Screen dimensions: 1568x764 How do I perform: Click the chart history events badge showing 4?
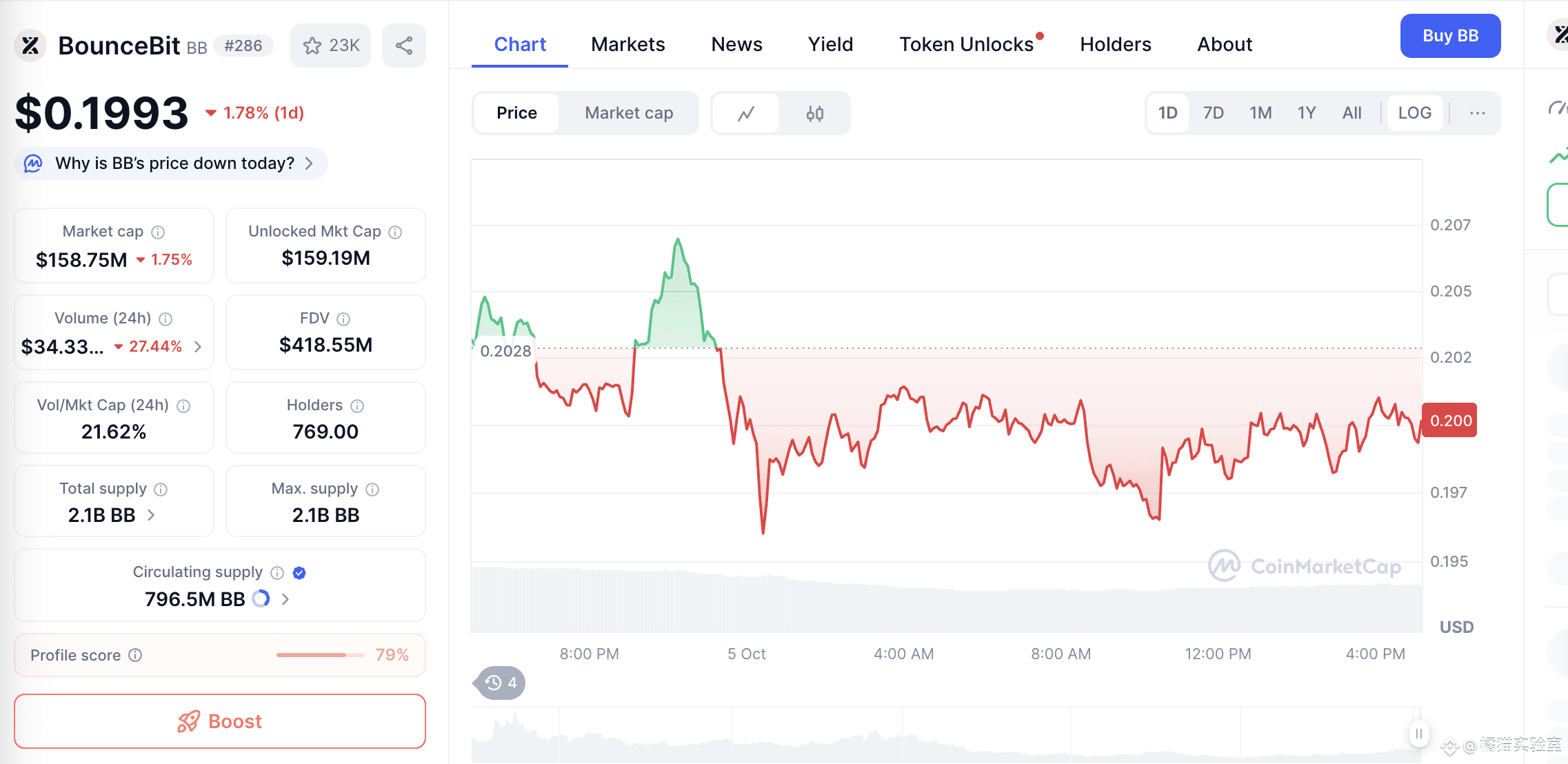point(501,683)
